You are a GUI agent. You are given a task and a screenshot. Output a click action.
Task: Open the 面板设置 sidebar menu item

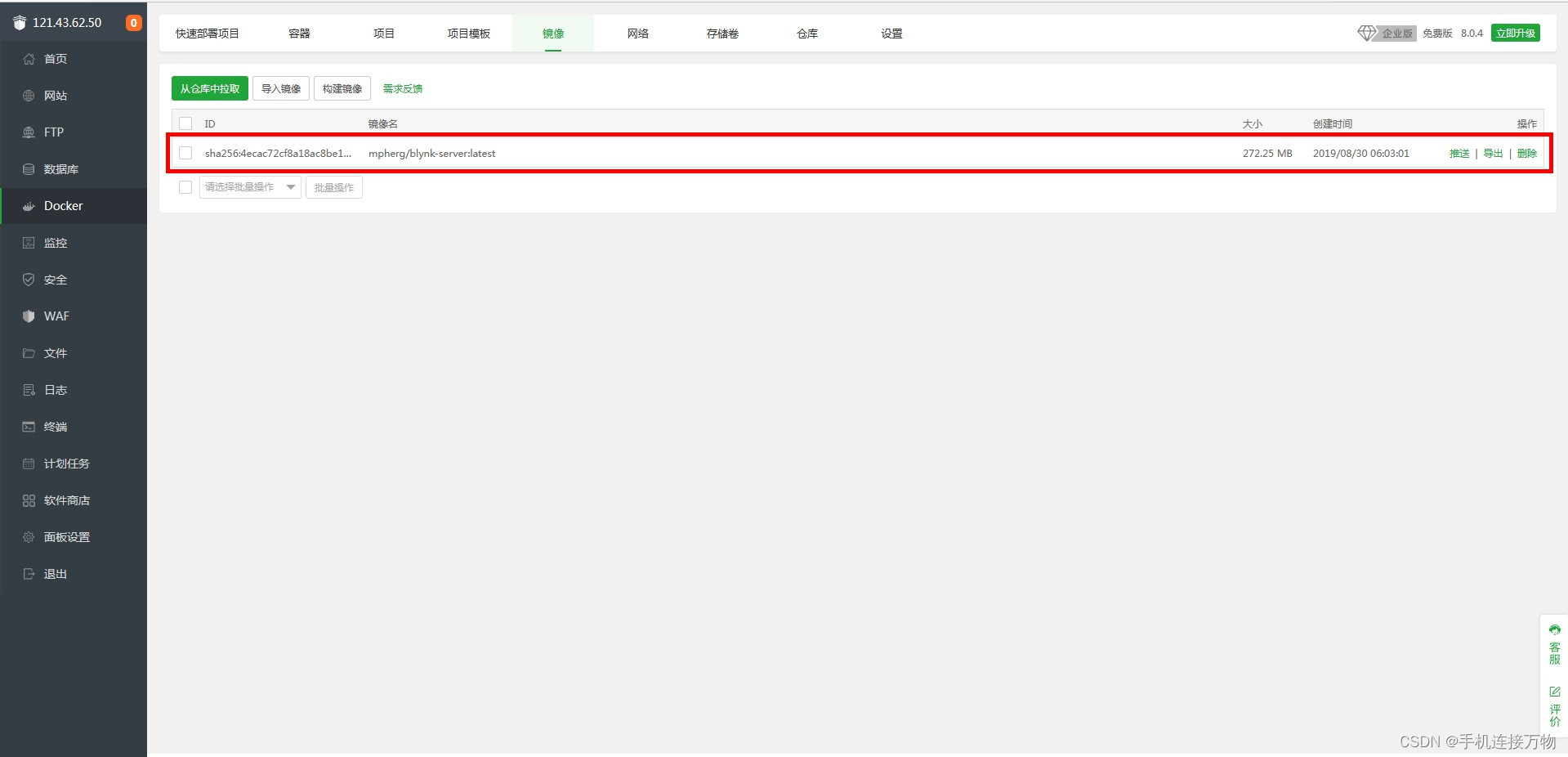(74, 537)
